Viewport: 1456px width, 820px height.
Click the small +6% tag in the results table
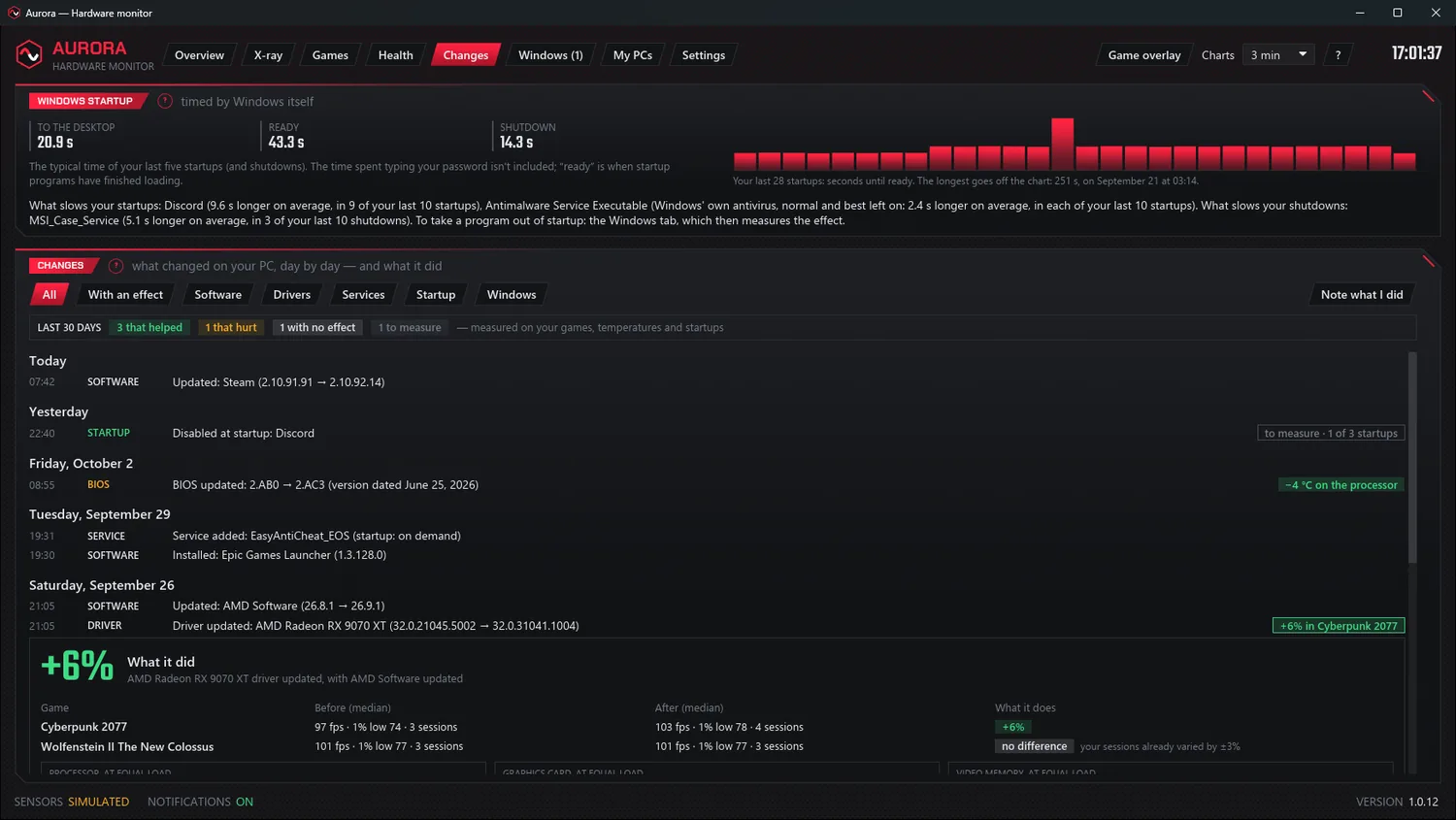tap(1013, 727)
